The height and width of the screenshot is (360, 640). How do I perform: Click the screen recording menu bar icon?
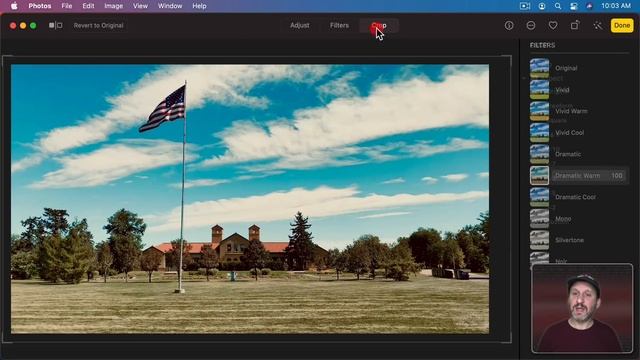click(x=525, y=6)
